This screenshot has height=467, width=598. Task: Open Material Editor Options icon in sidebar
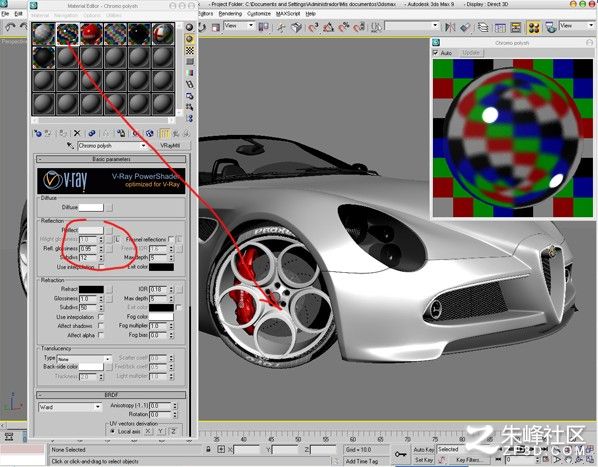[190, 96]
